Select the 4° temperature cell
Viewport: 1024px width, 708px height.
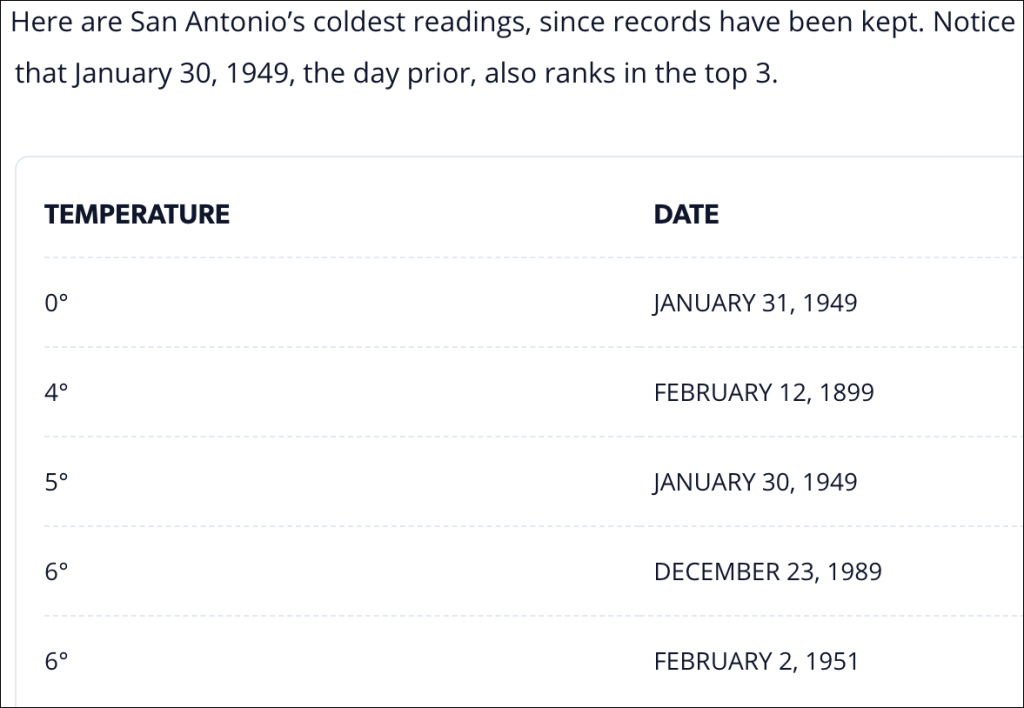coord(56,393)
